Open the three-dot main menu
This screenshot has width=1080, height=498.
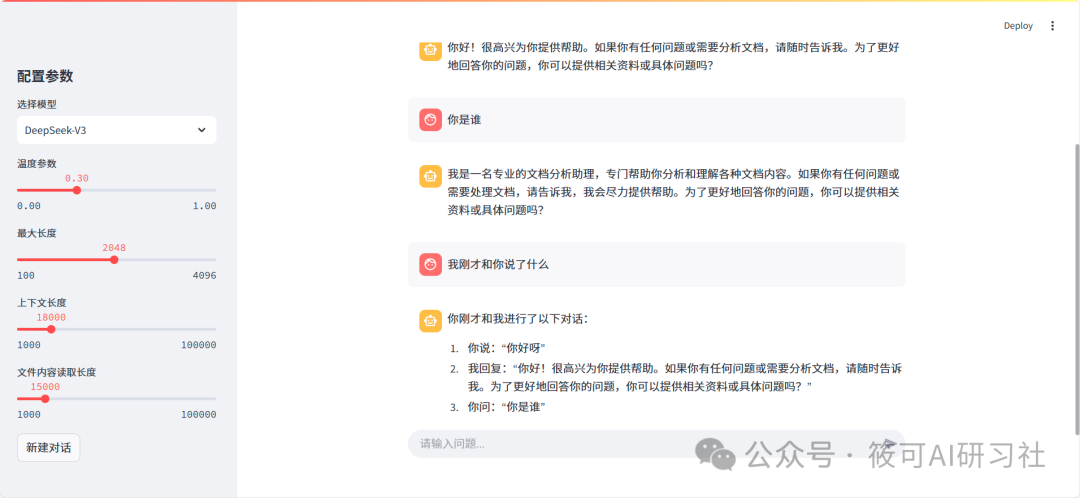click(x=1052, y=26)
